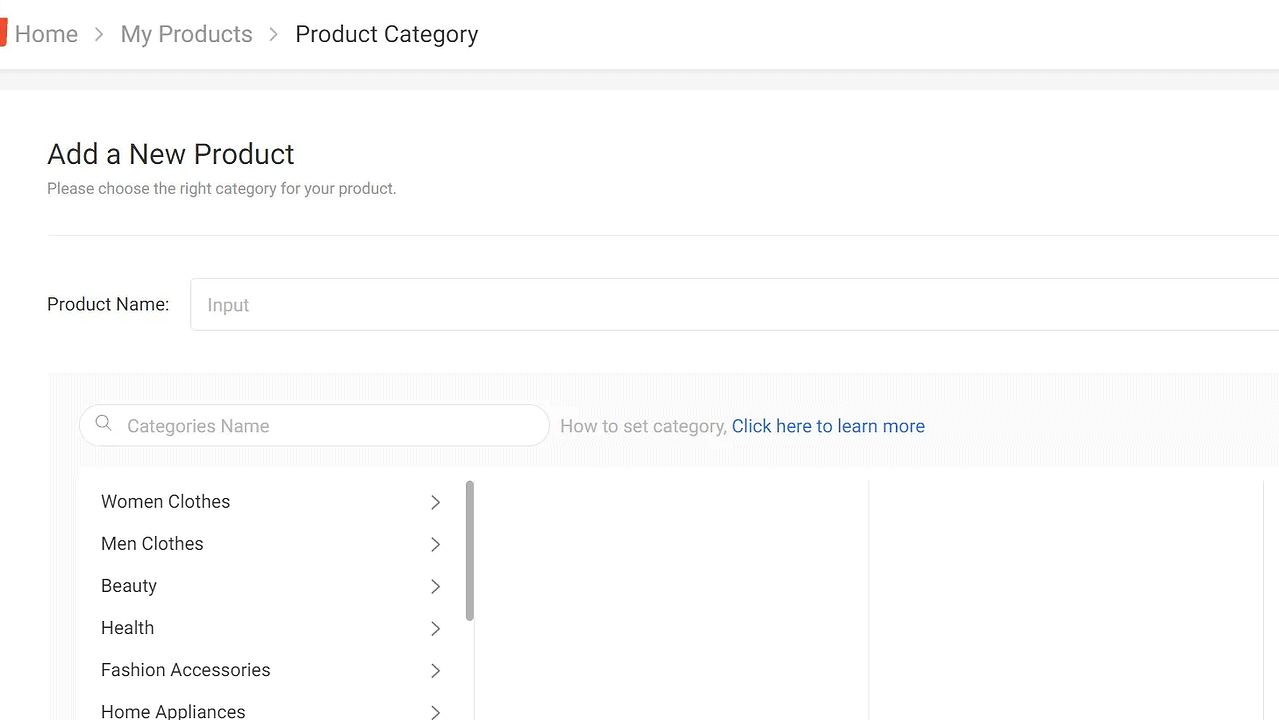Select the Product Category breadcrumb item
The width and height of the screenshot is (1279, 720).
pyautogui.click(x=386, y=33)
